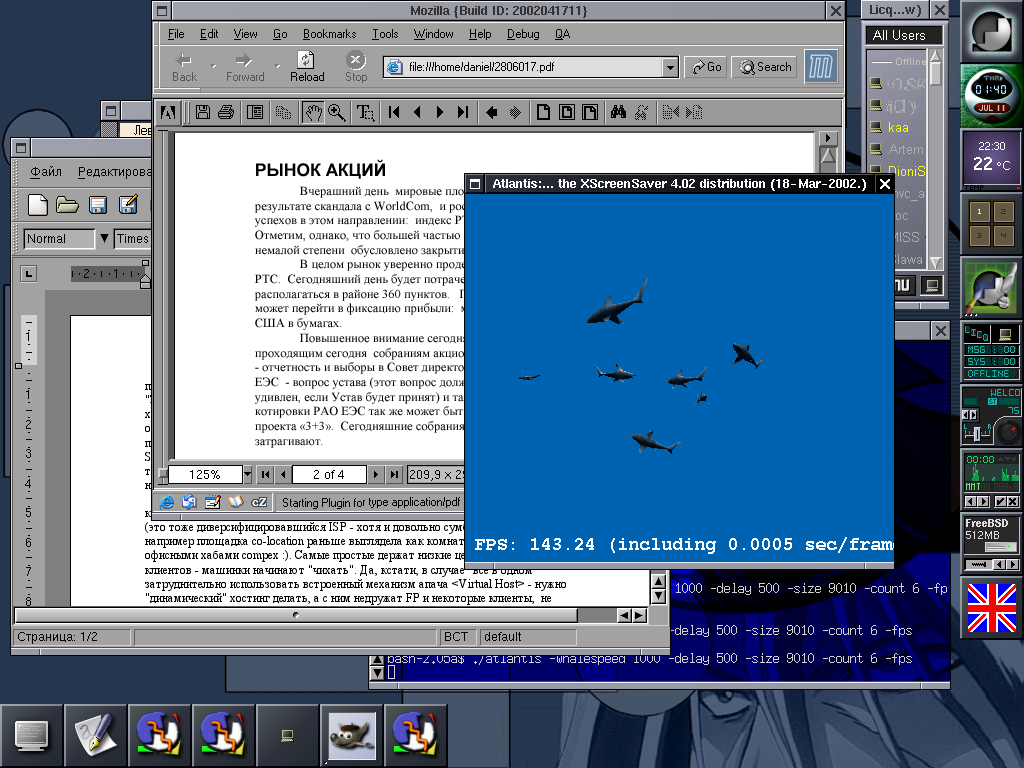
Task: Go to first page using PDF toolbar
Action: [394, 112]
